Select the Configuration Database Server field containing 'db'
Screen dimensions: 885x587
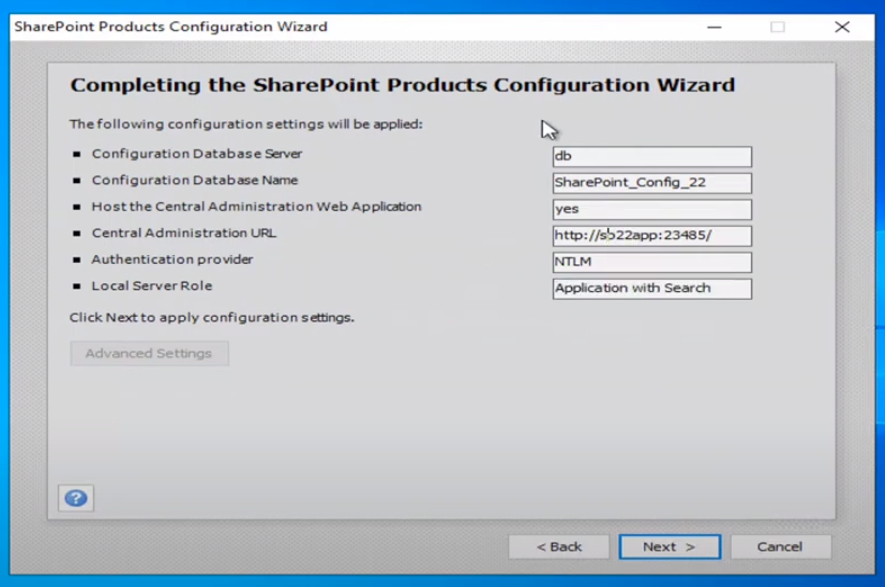651,156
